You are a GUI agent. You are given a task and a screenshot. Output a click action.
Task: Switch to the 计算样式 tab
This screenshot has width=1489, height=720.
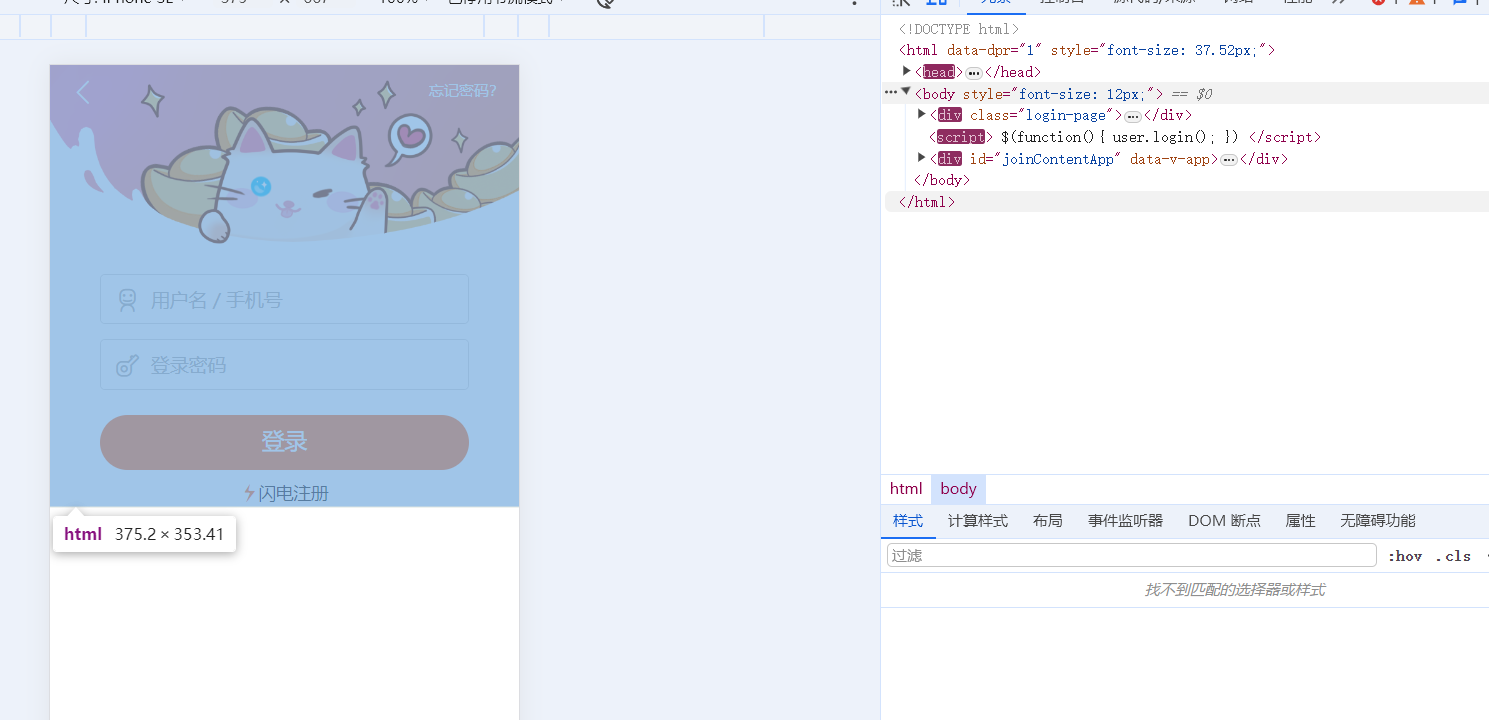(x=977, y=521)
